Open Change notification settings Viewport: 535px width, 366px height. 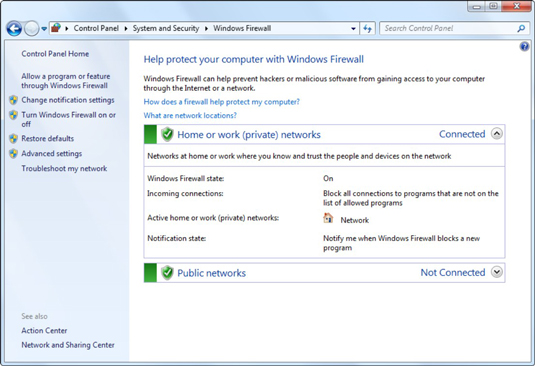(68, 100)
